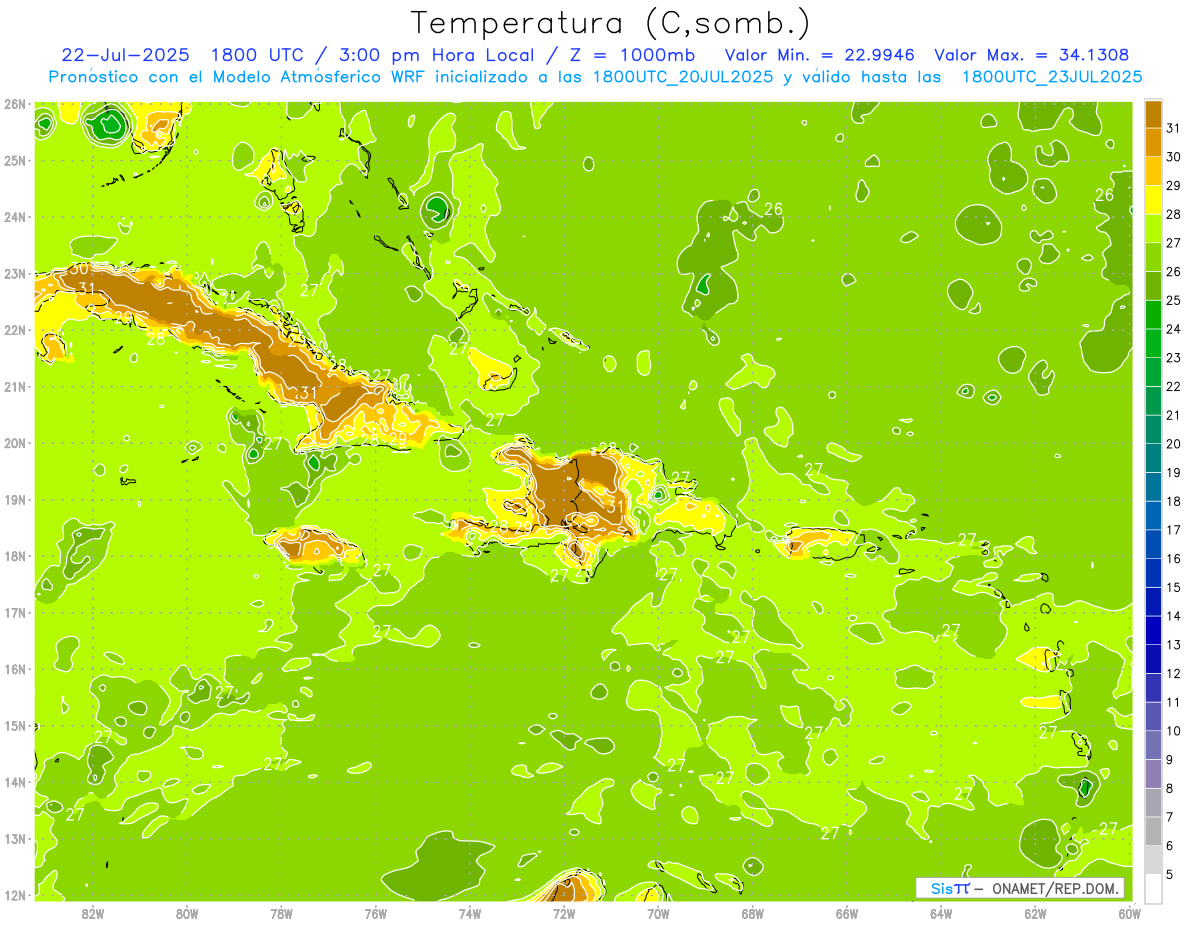Click the "17N" latitude axis label

(15, 612)
